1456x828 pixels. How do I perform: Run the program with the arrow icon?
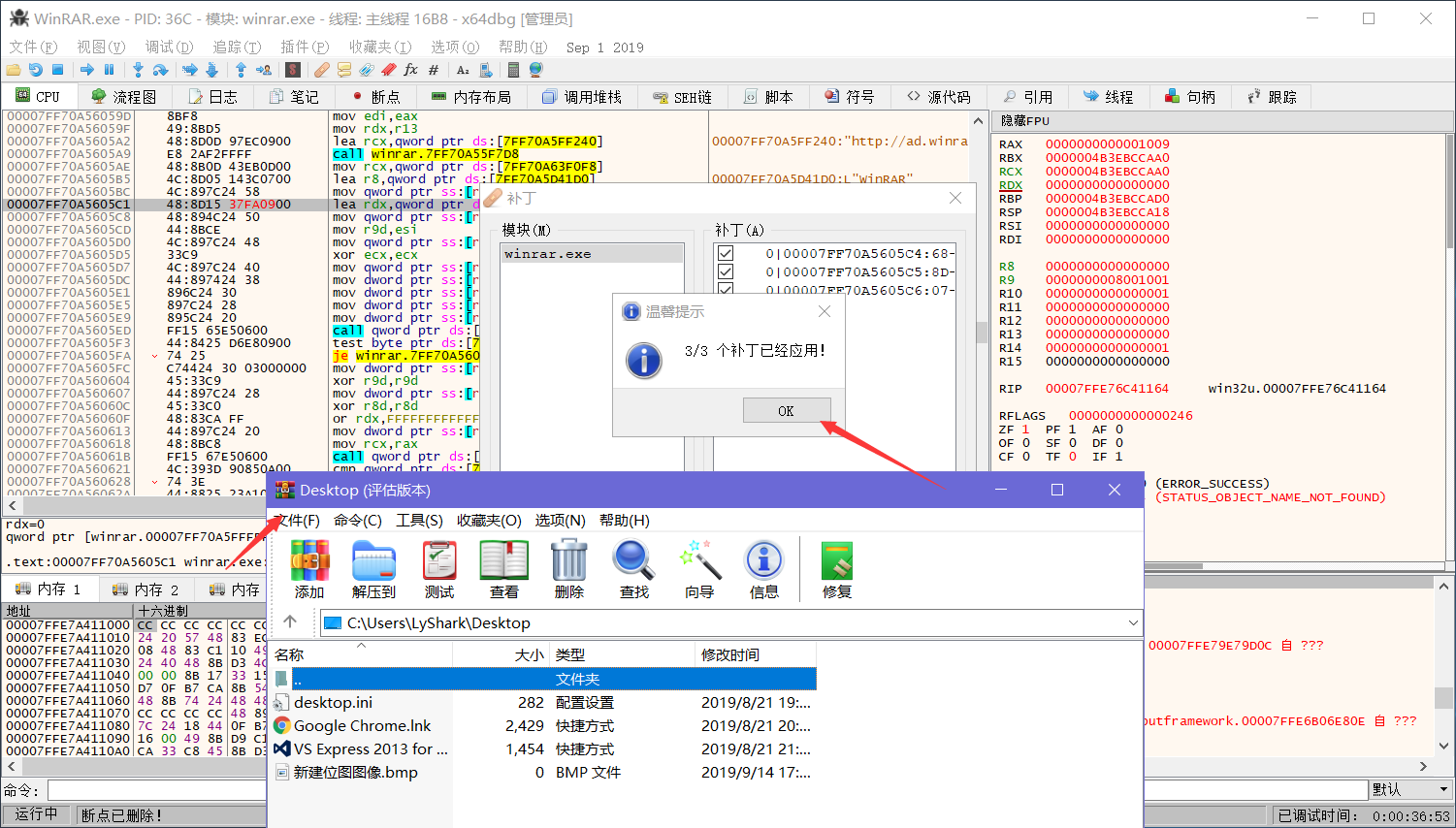(87, 70)
